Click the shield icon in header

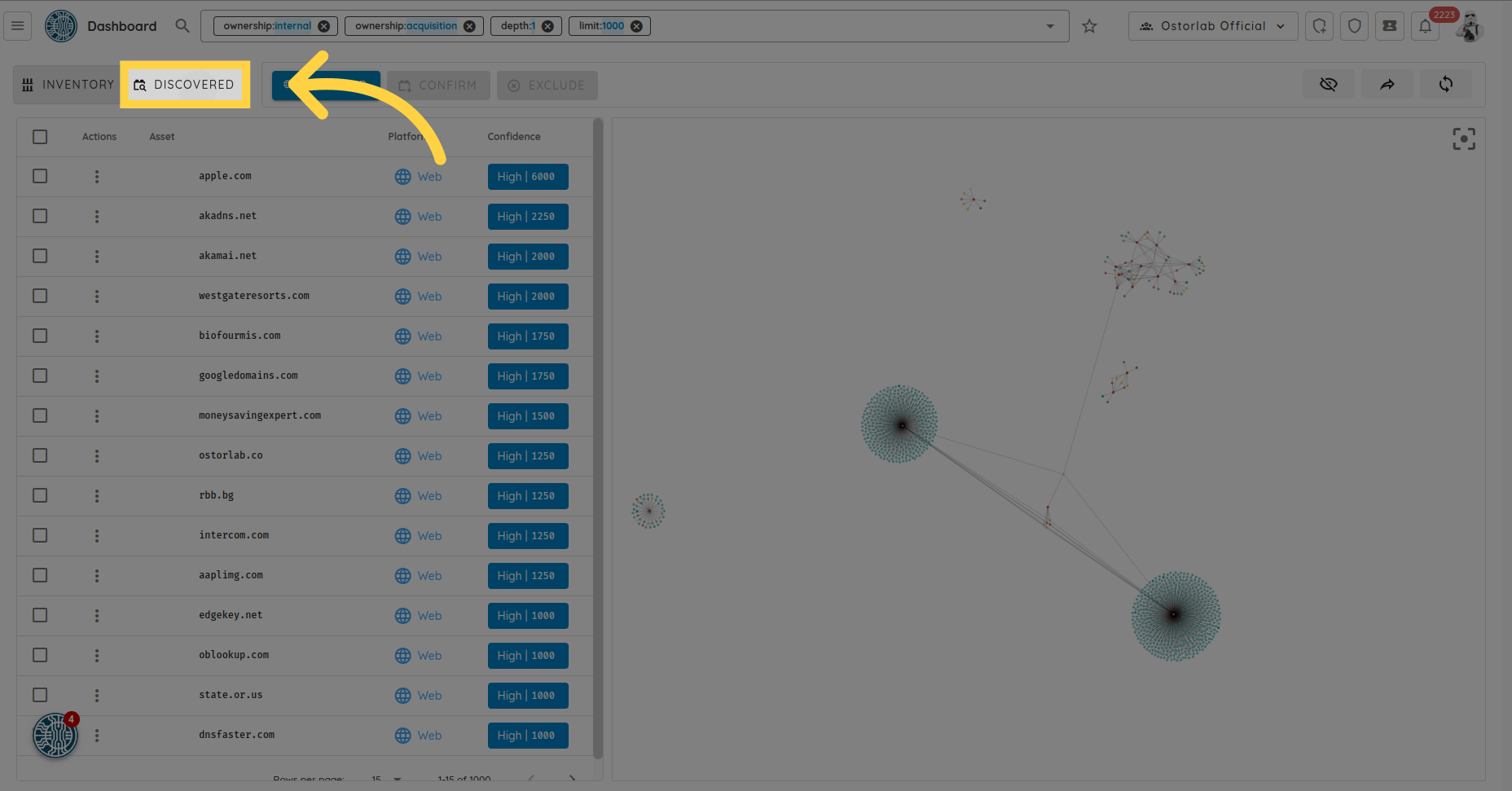pyautogui.click(x=1354, y=26)
